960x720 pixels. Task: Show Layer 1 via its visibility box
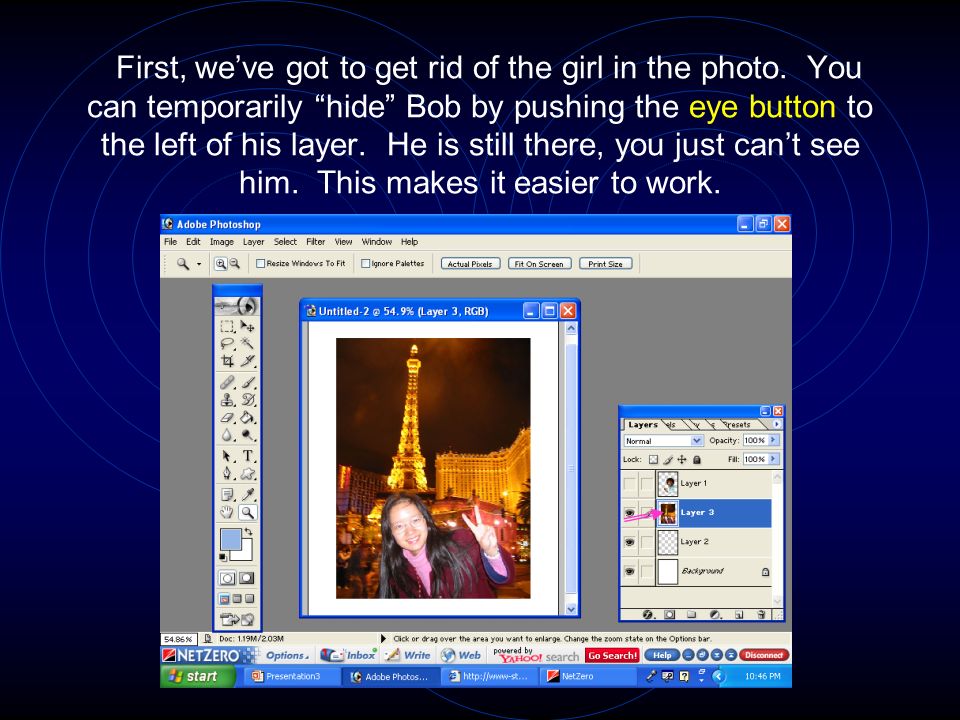tap(629, 484)
